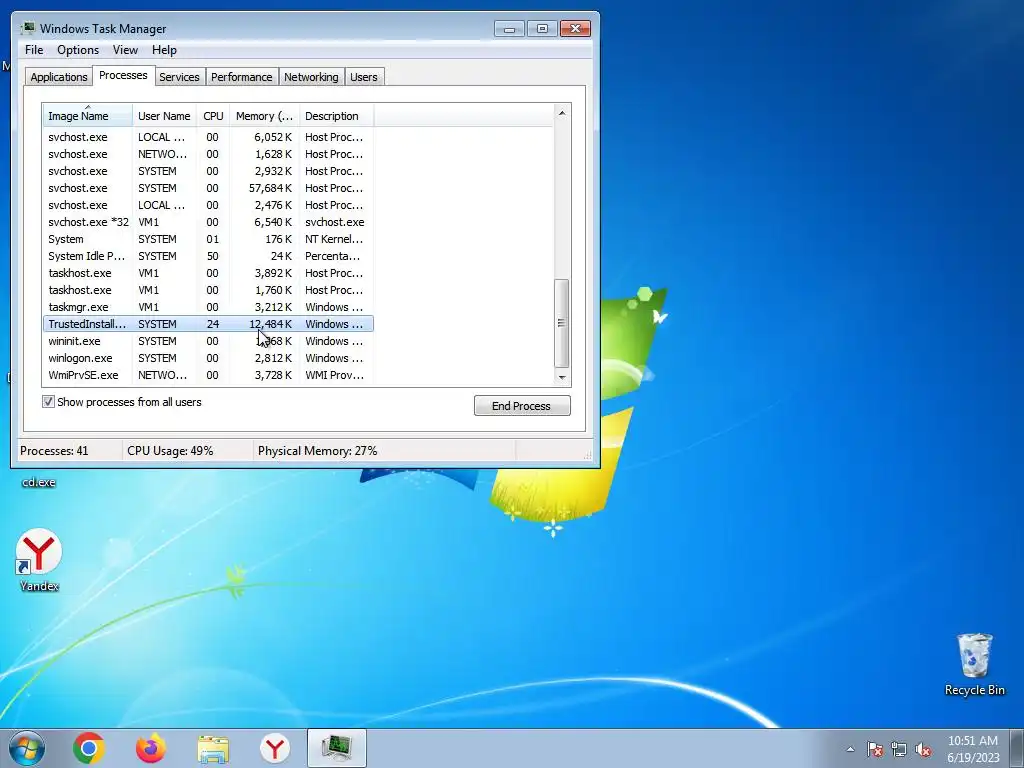Screen dimensions: 1024x768
Task: Select the System Idle Process row
Action: (x=208, y=256)
